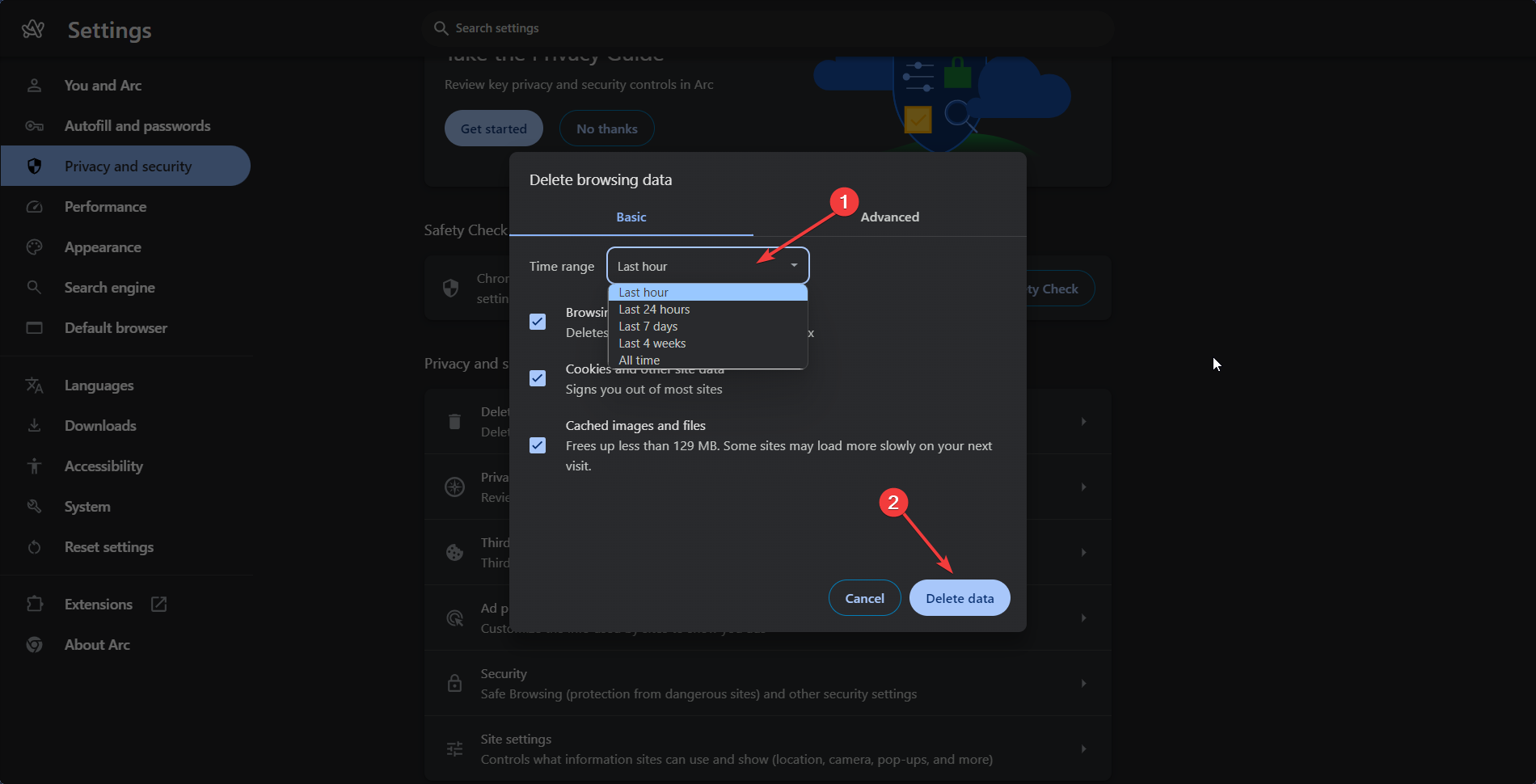The image size is (1536, 784).
Task: Choose Last hour from the list
Action: click(707, 293)
